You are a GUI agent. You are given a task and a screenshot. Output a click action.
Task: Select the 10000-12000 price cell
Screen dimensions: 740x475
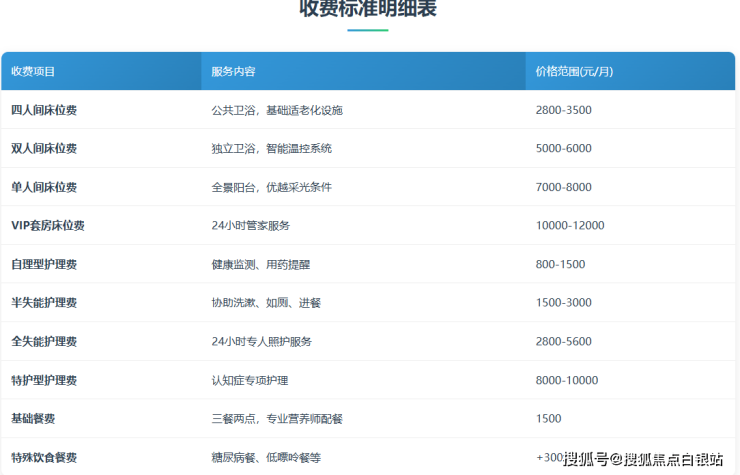pos(570,226)
